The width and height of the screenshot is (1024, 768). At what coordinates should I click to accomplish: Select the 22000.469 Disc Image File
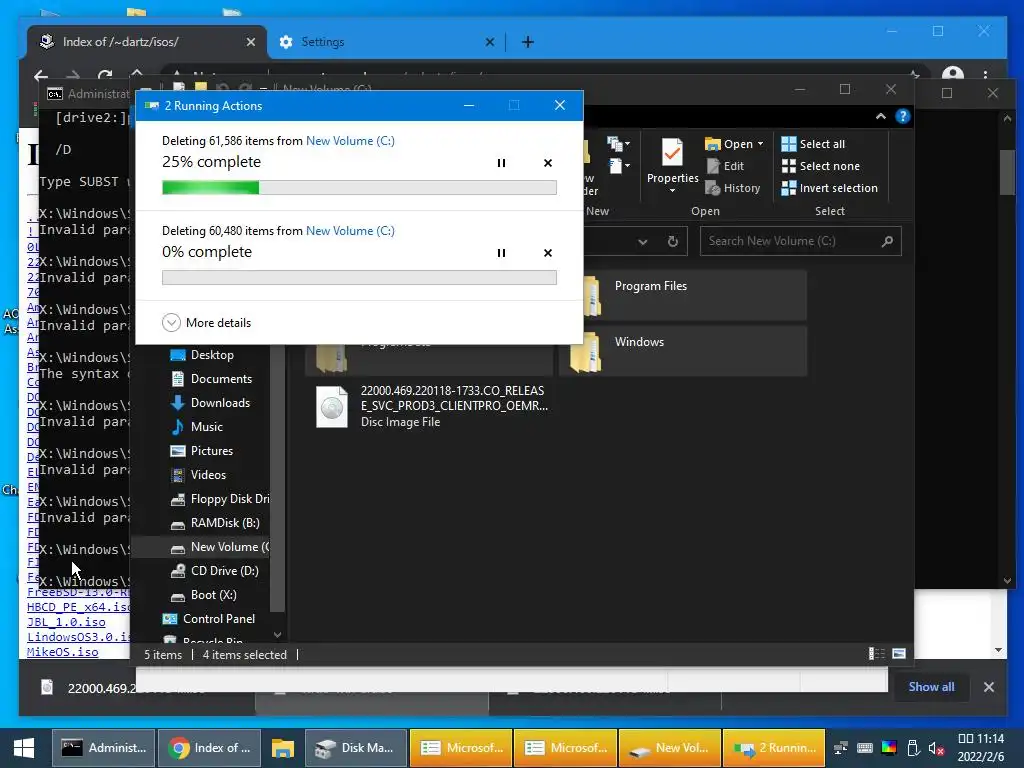coord(432,406)
